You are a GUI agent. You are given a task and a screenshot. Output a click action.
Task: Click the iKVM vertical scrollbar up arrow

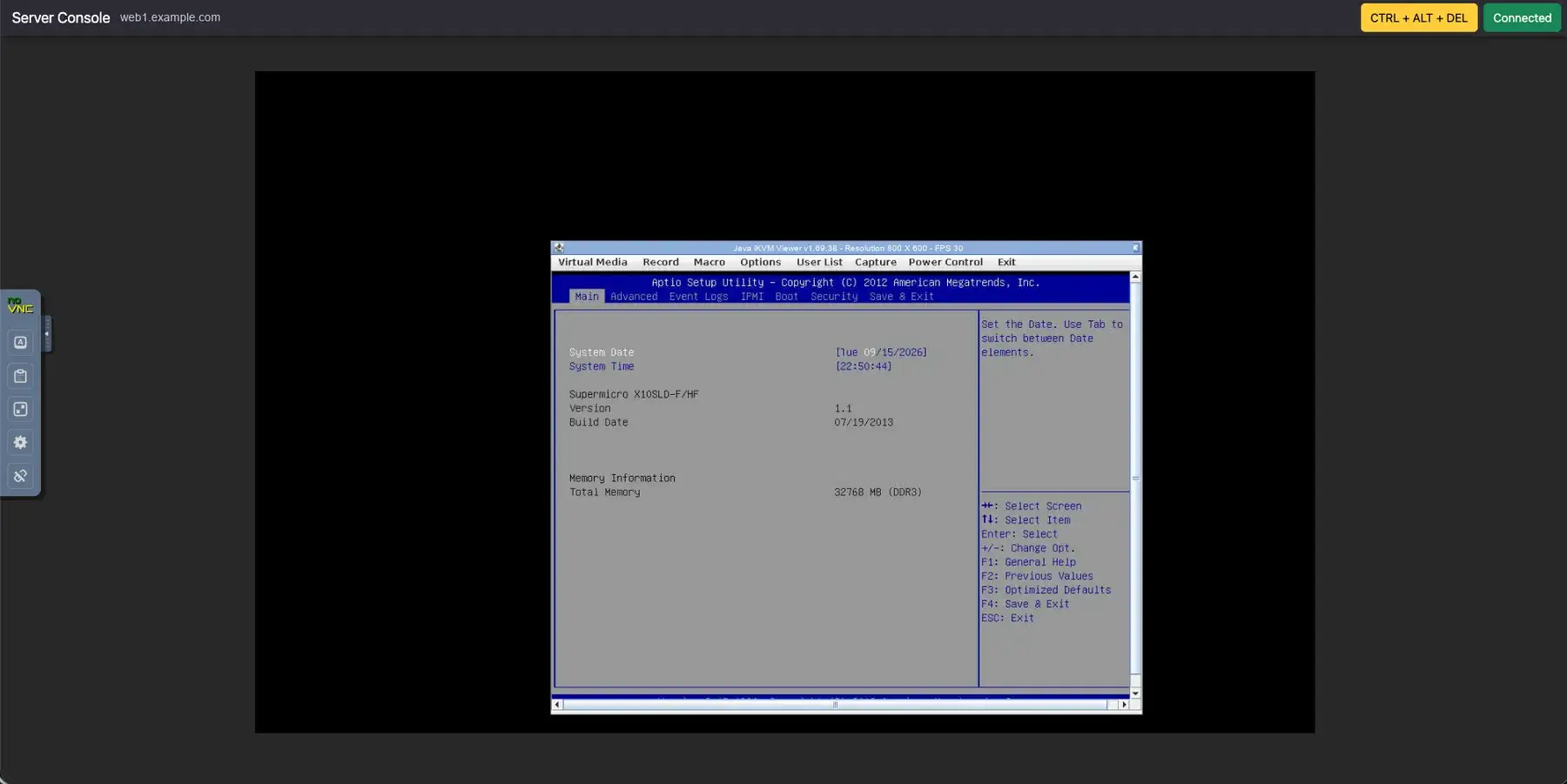[x=1135, y=277]
